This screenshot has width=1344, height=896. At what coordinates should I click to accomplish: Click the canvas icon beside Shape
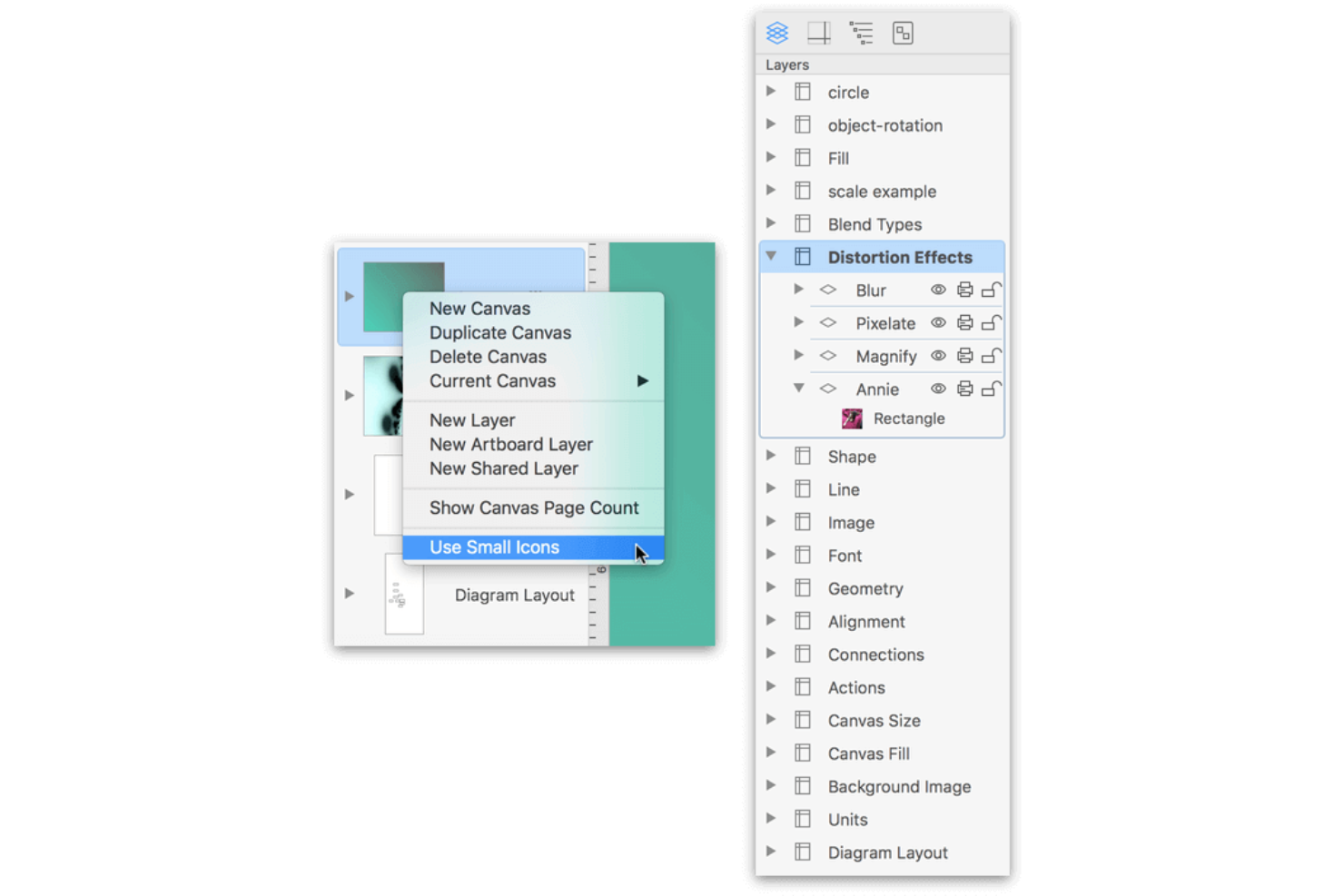click(803, 456)
